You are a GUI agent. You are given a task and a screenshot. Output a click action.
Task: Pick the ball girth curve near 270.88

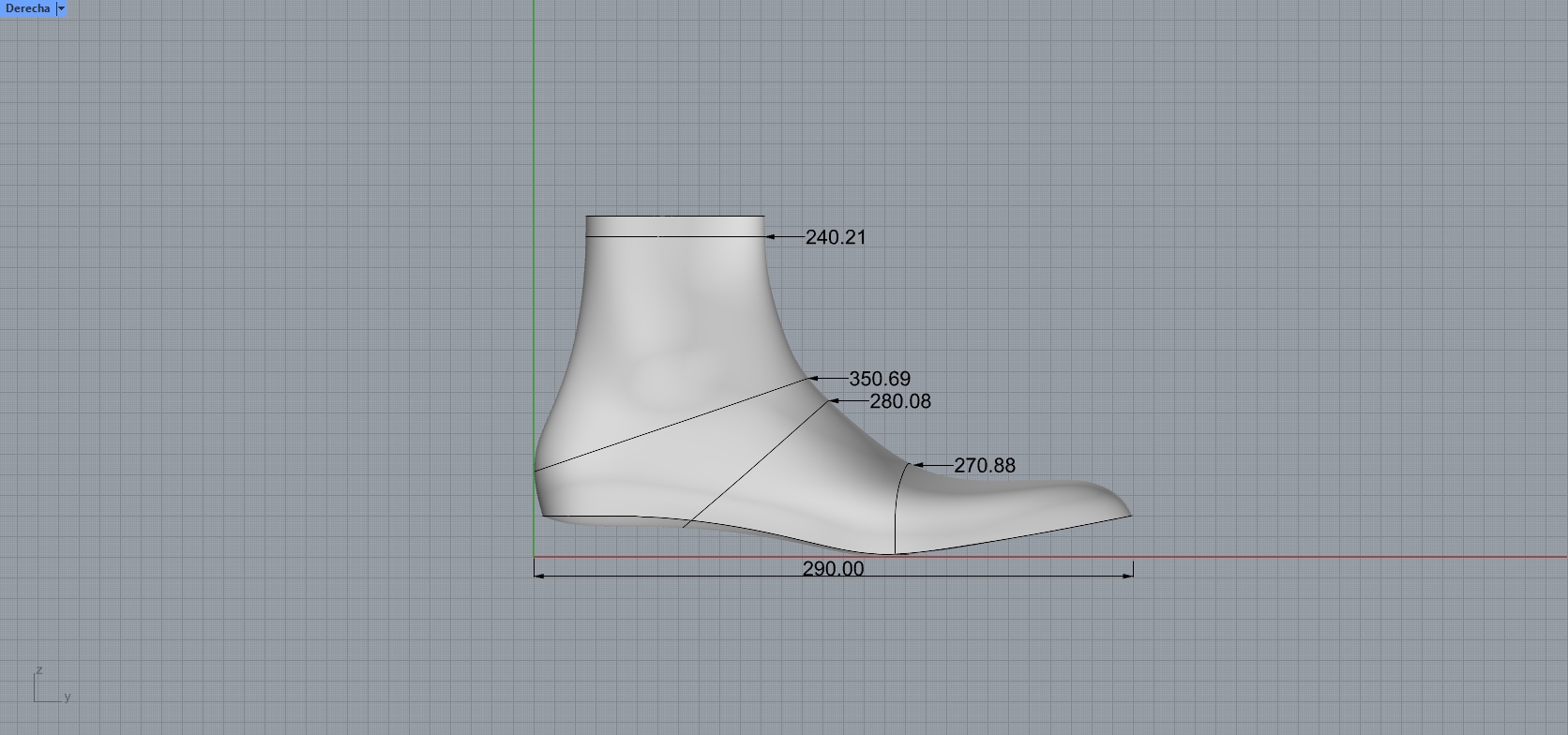pyautogui.click(x=897, y=506)
